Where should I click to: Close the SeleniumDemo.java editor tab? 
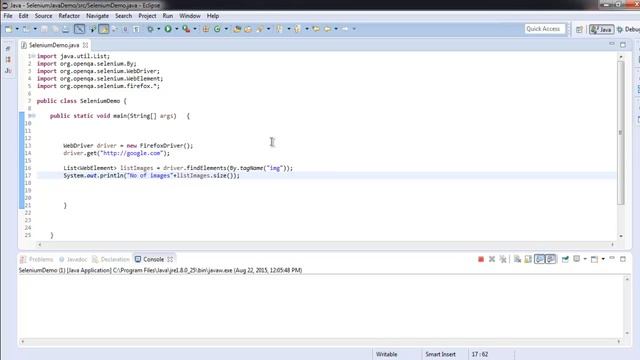coord(85,45)
